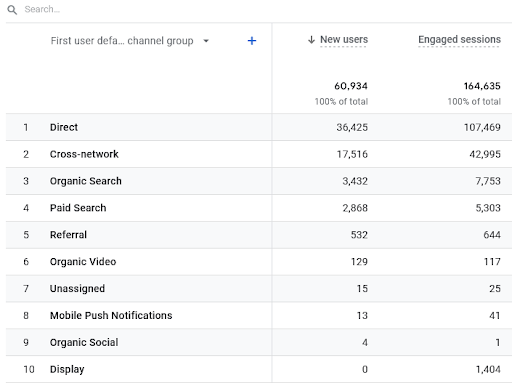This screenshot has height=391, width=512.
Task: Click Display new users value 0
Action: coord(365,369)
